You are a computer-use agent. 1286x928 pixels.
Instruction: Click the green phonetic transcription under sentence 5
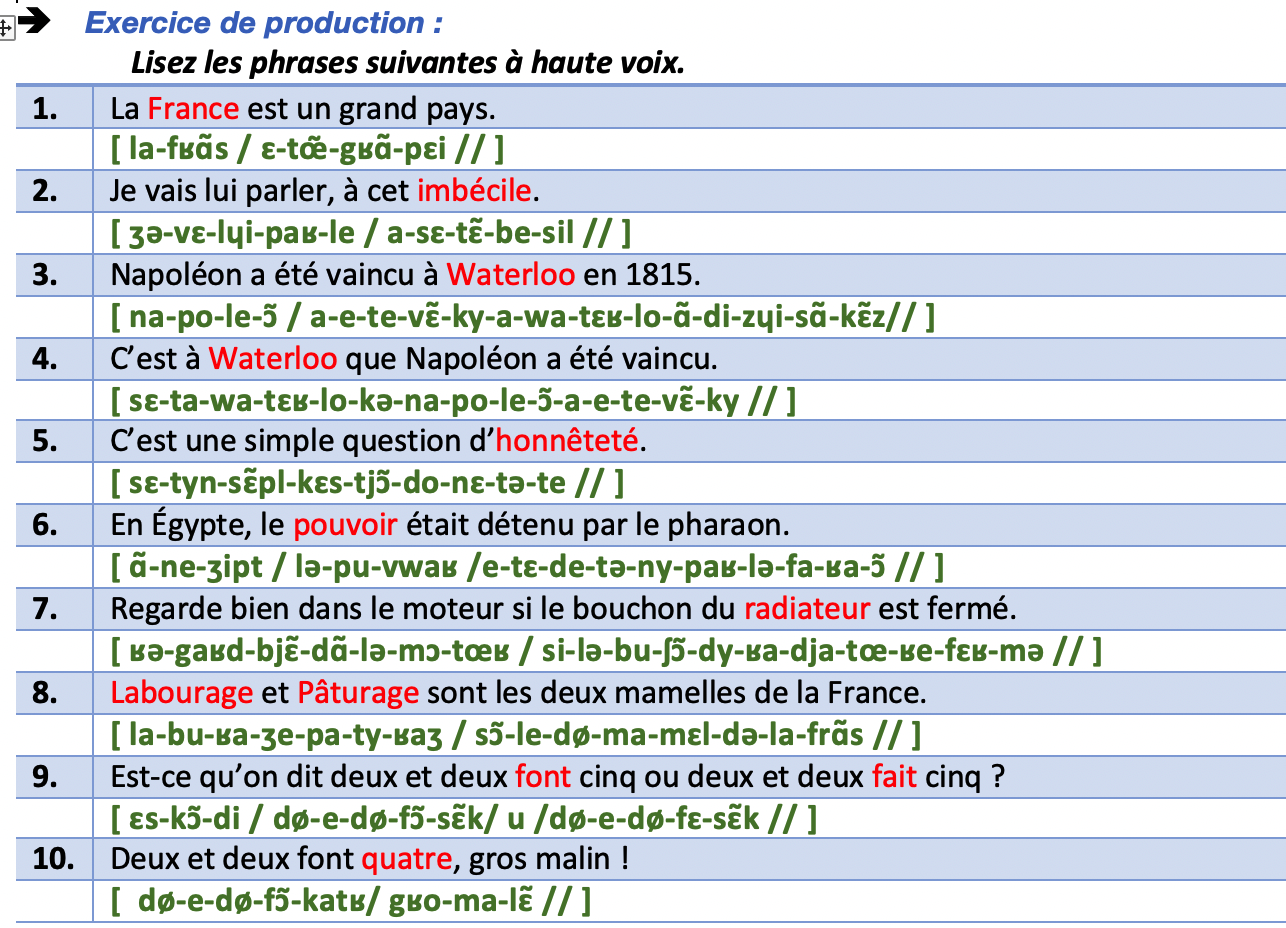[x=368, y=483]
